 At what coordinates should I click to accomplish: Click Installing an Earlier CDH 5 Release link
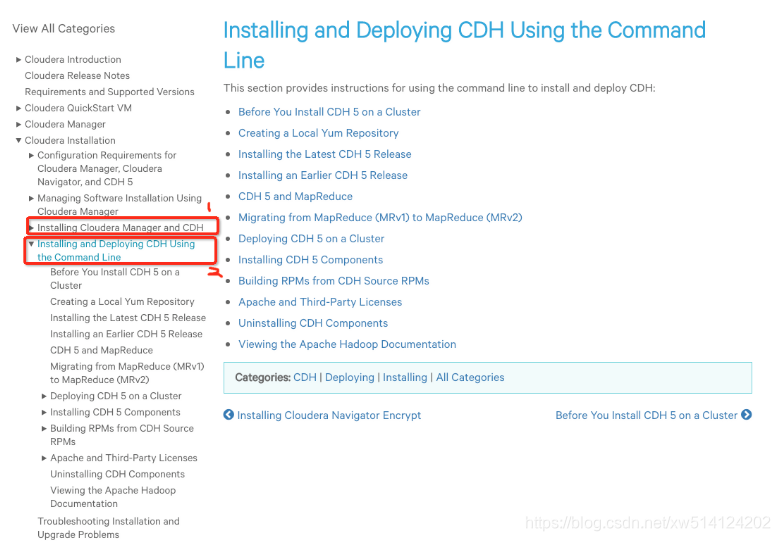coord(323,175)
